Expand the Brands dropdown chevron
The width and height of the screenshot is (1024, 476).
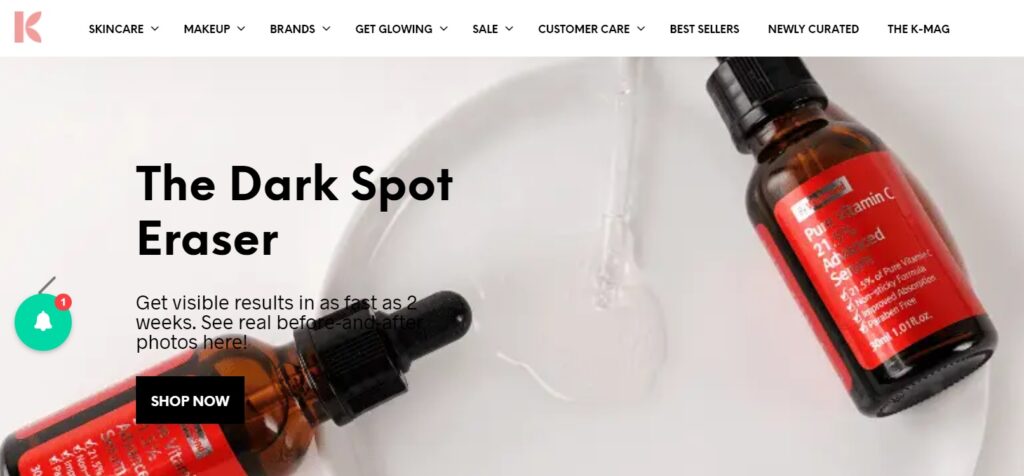coord(326,29)
